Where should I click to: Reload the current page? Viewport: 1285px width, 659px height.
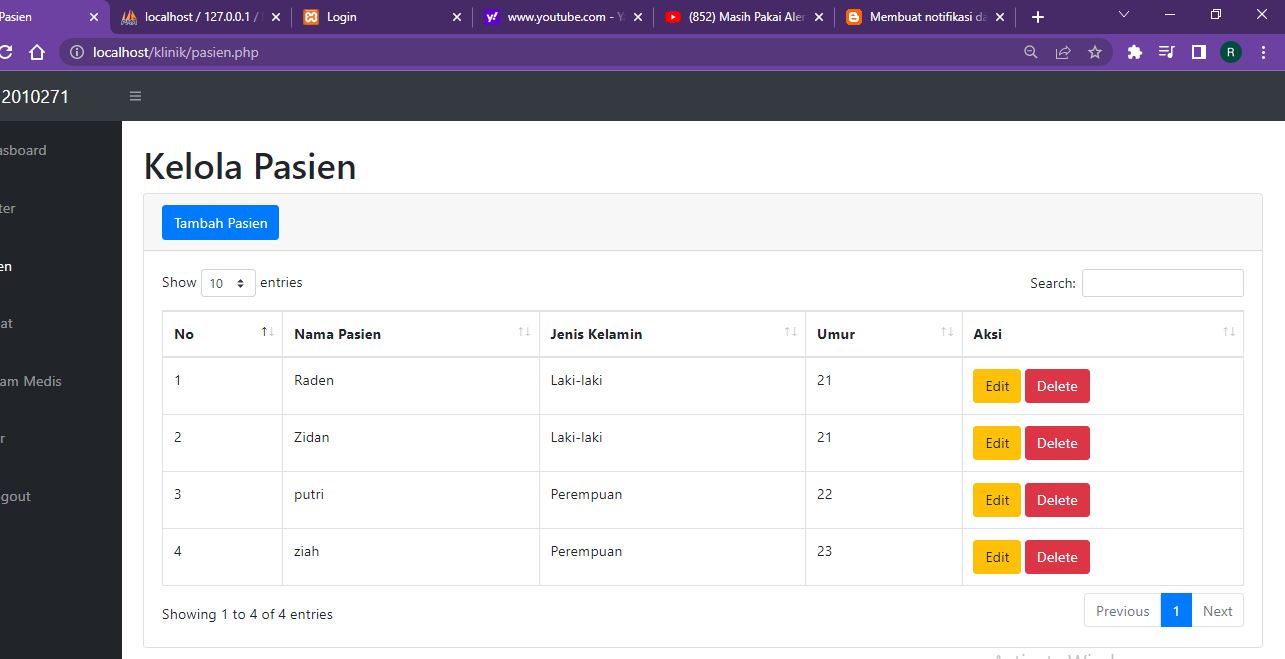point(9,52)
